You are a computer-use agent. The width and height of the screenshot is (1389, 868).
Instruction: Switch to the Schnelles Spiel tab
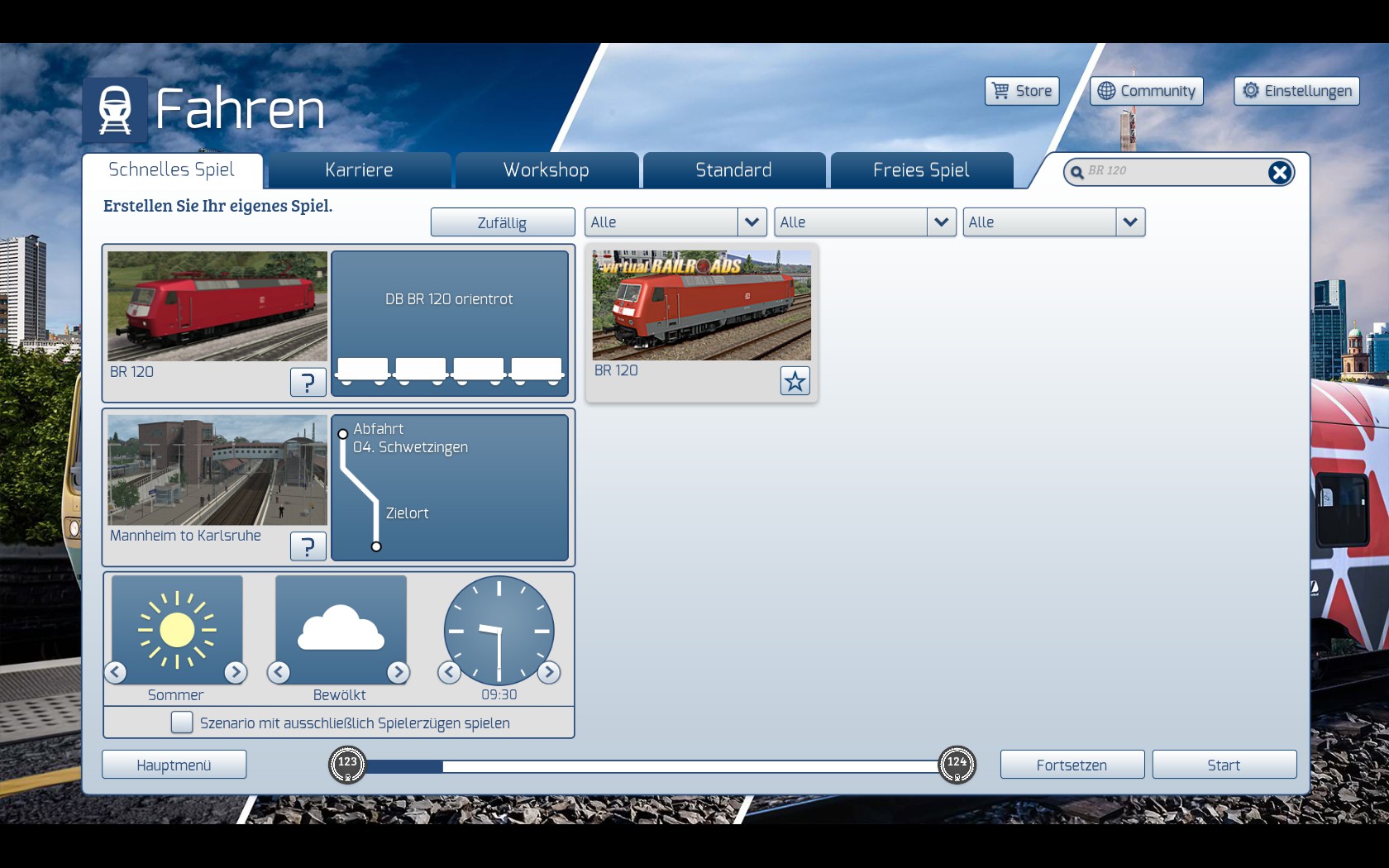pyautogui.click(x=172, y=170)
